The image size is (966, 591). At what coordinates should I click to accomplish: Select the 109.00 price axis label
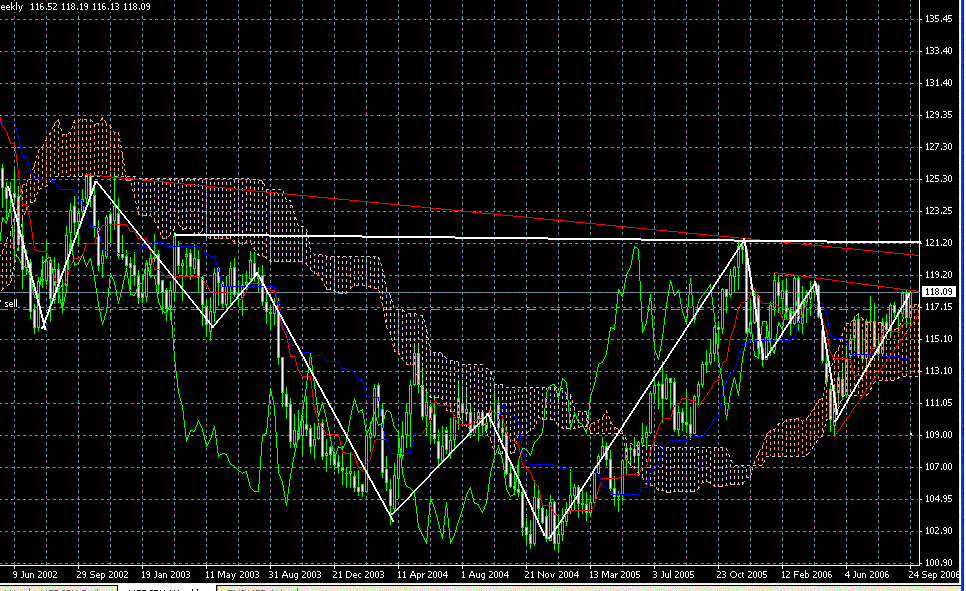(939, 434)
